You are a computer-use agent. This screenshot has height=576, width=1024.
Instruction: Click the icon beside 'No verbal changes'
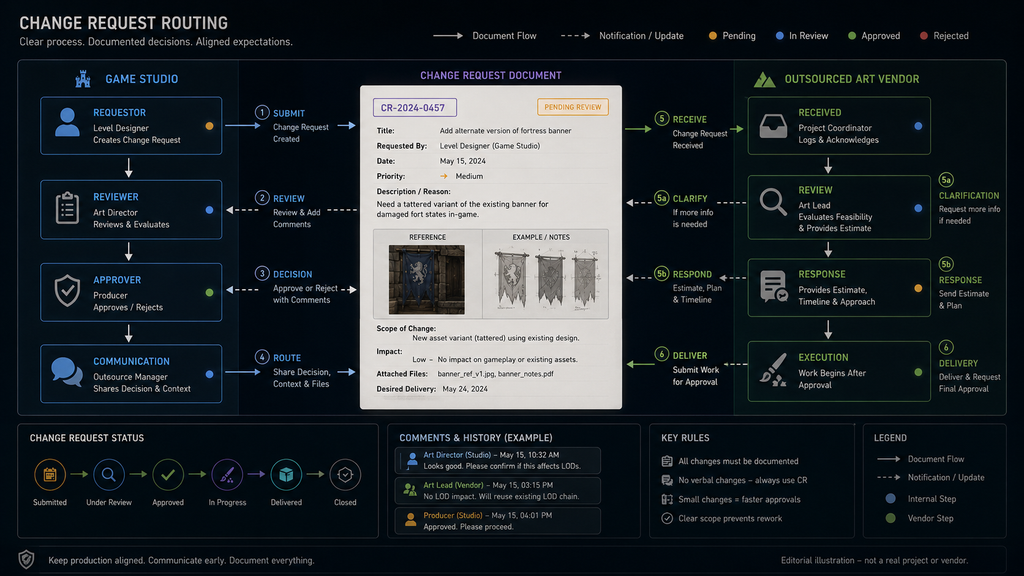tap(667, 480)
